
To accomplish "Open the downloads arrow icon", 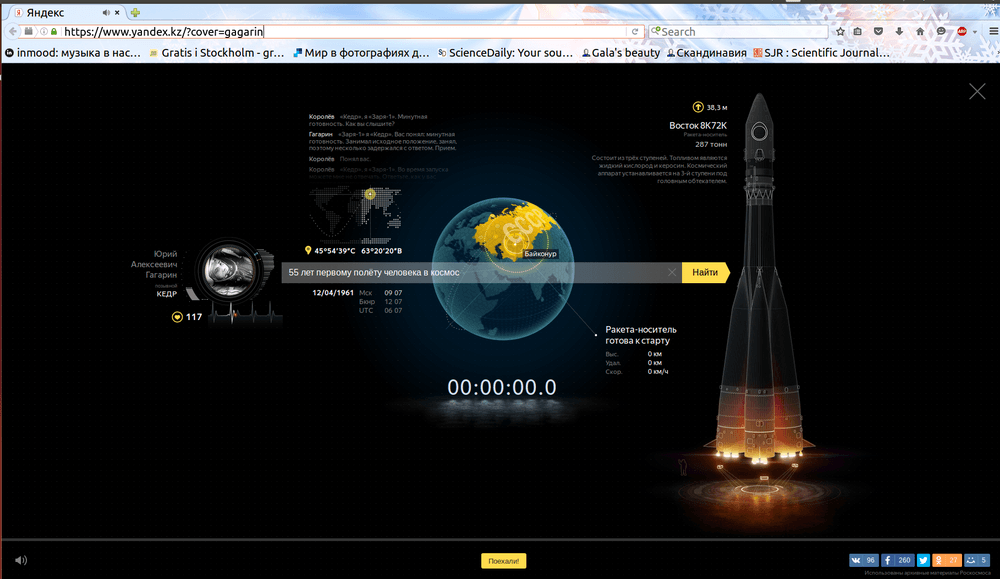I will pyautogui.click(x=899, y=31).
